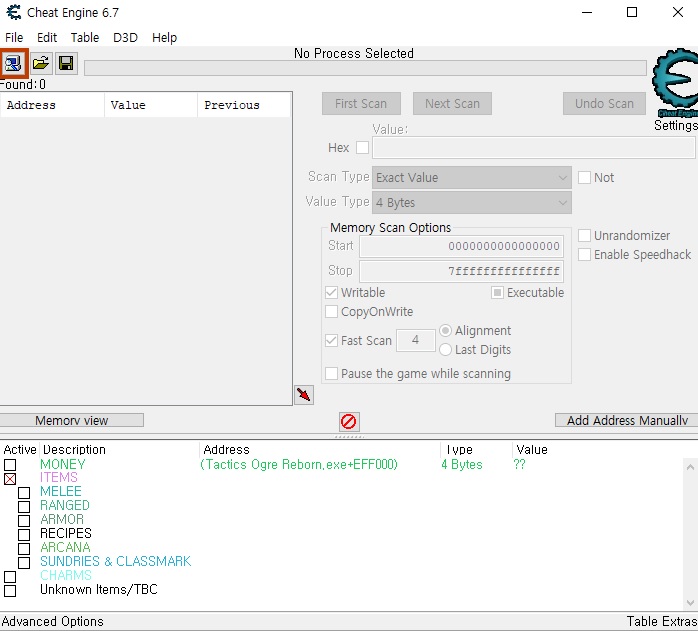Open Table Extras

(x=661, y=621)
